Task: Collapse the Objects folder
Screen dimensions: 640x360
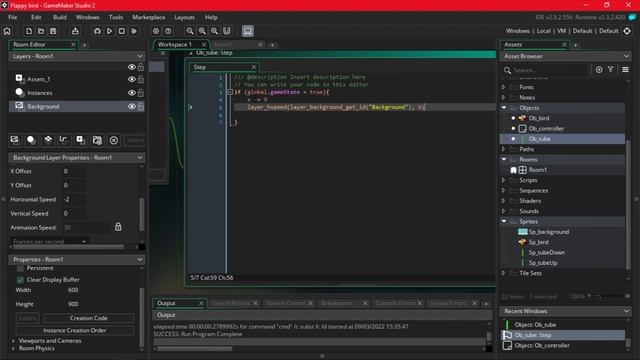Action: [x=504, y=108]
